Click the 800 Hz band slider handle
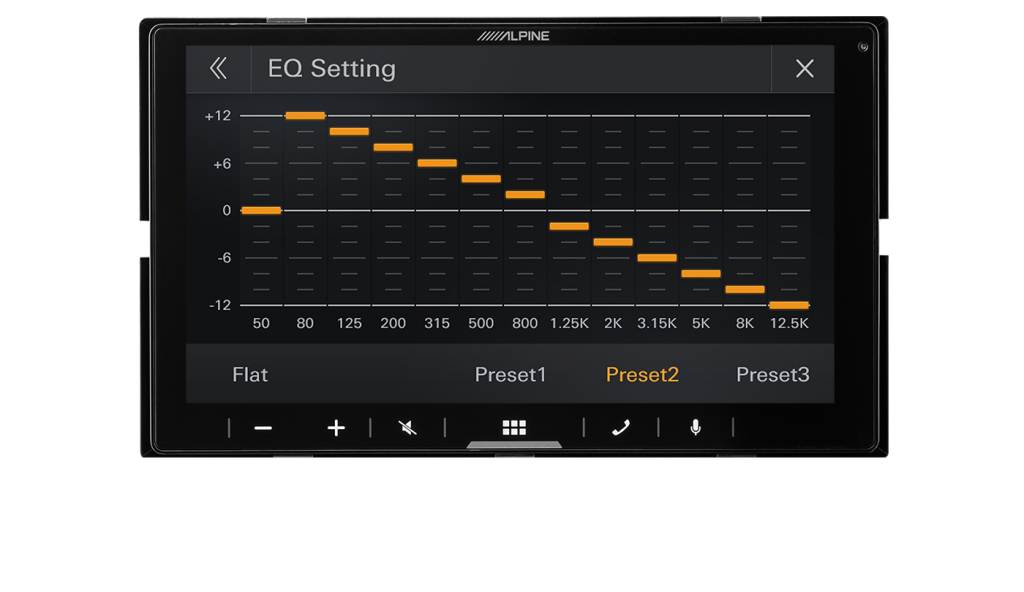Viewport: 1024px width, 592px height. (525, 194)
